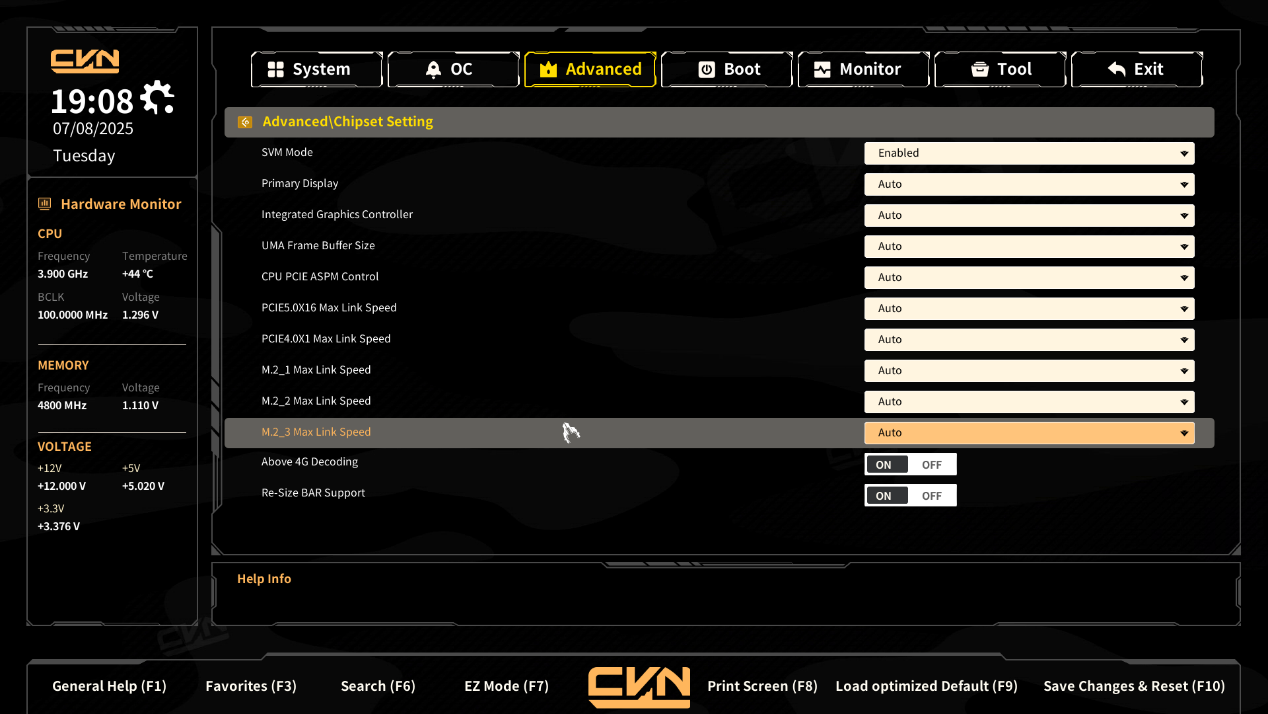The height and width of the screenshot is (714, 1268).
Task: Open the Exit tab
Action: click(1137, 69)
